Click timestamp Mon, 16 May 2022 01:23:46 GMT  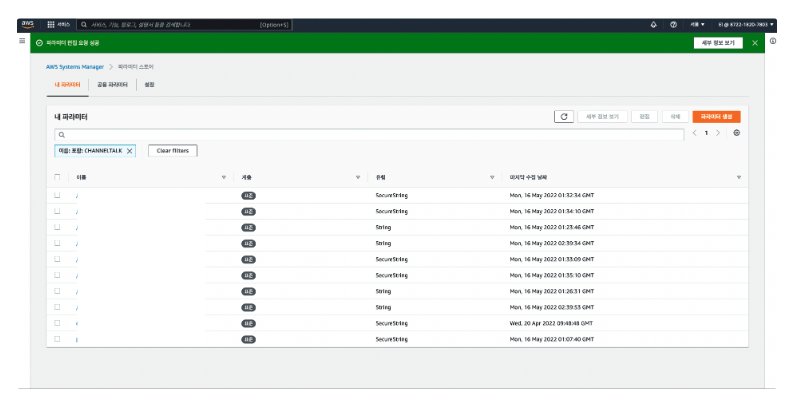click(x=552, y=227)
